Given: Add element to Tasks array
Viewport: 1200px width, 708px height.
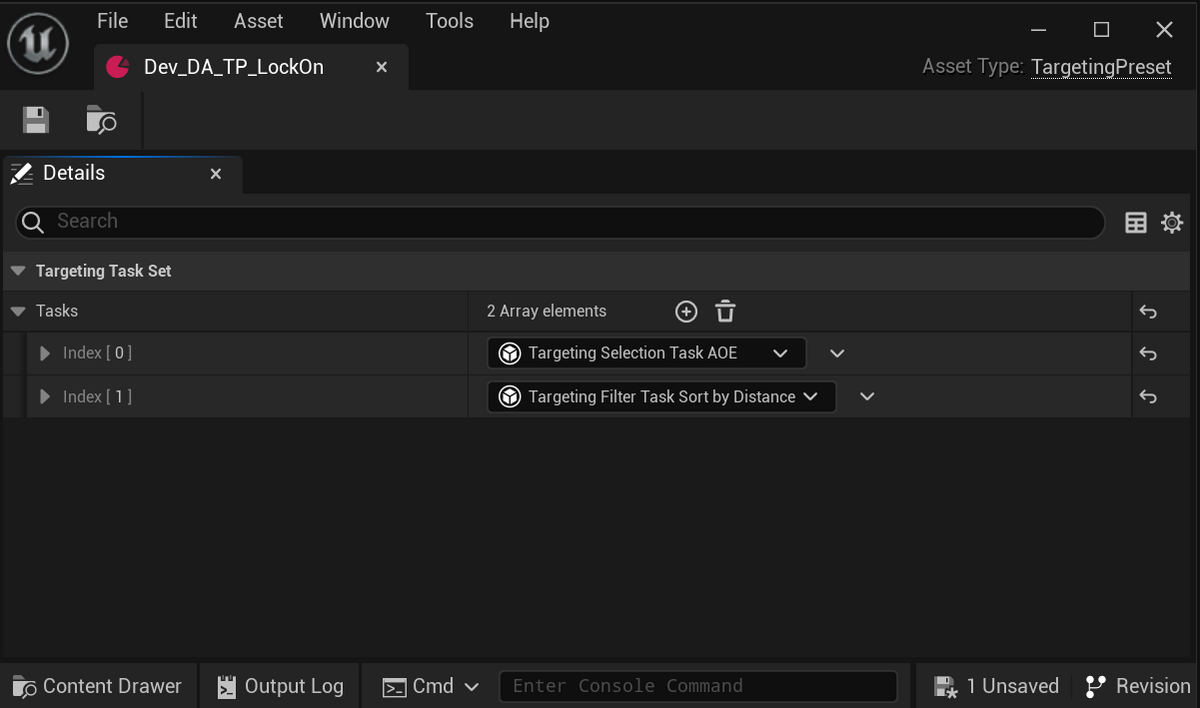Looking at the screenshot, I should coord(686,312).
